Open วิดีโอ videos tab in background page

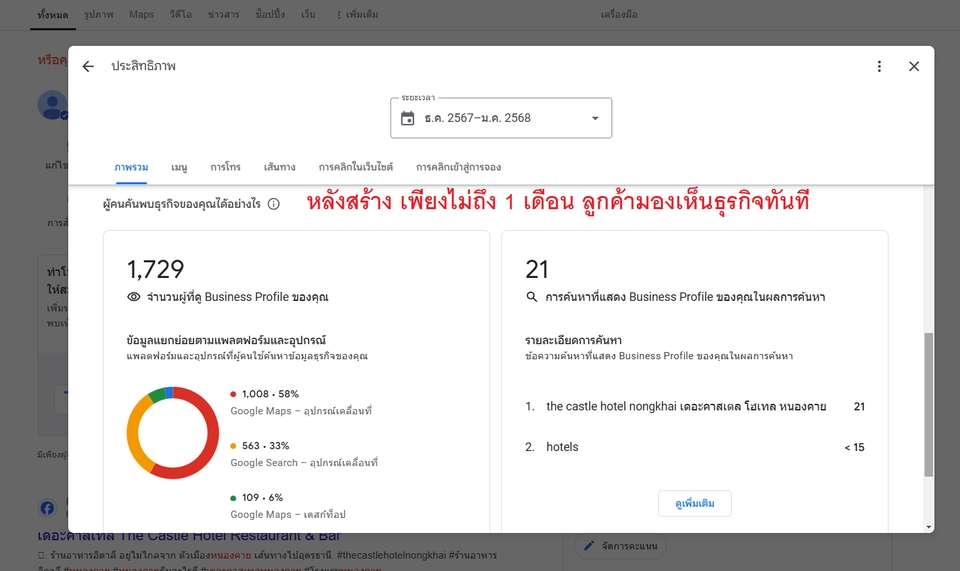181,15
